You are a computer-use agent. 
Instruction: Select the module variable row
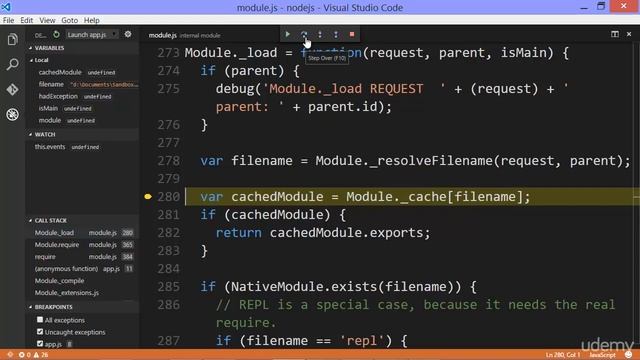click(x=83, y=120)
